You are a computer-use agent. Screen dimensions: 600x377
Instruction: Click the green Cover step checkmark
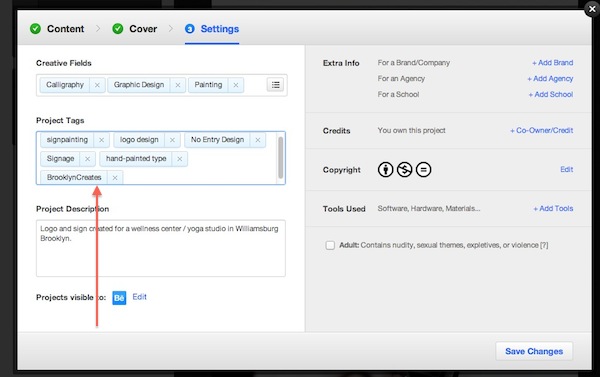(118, 29)
